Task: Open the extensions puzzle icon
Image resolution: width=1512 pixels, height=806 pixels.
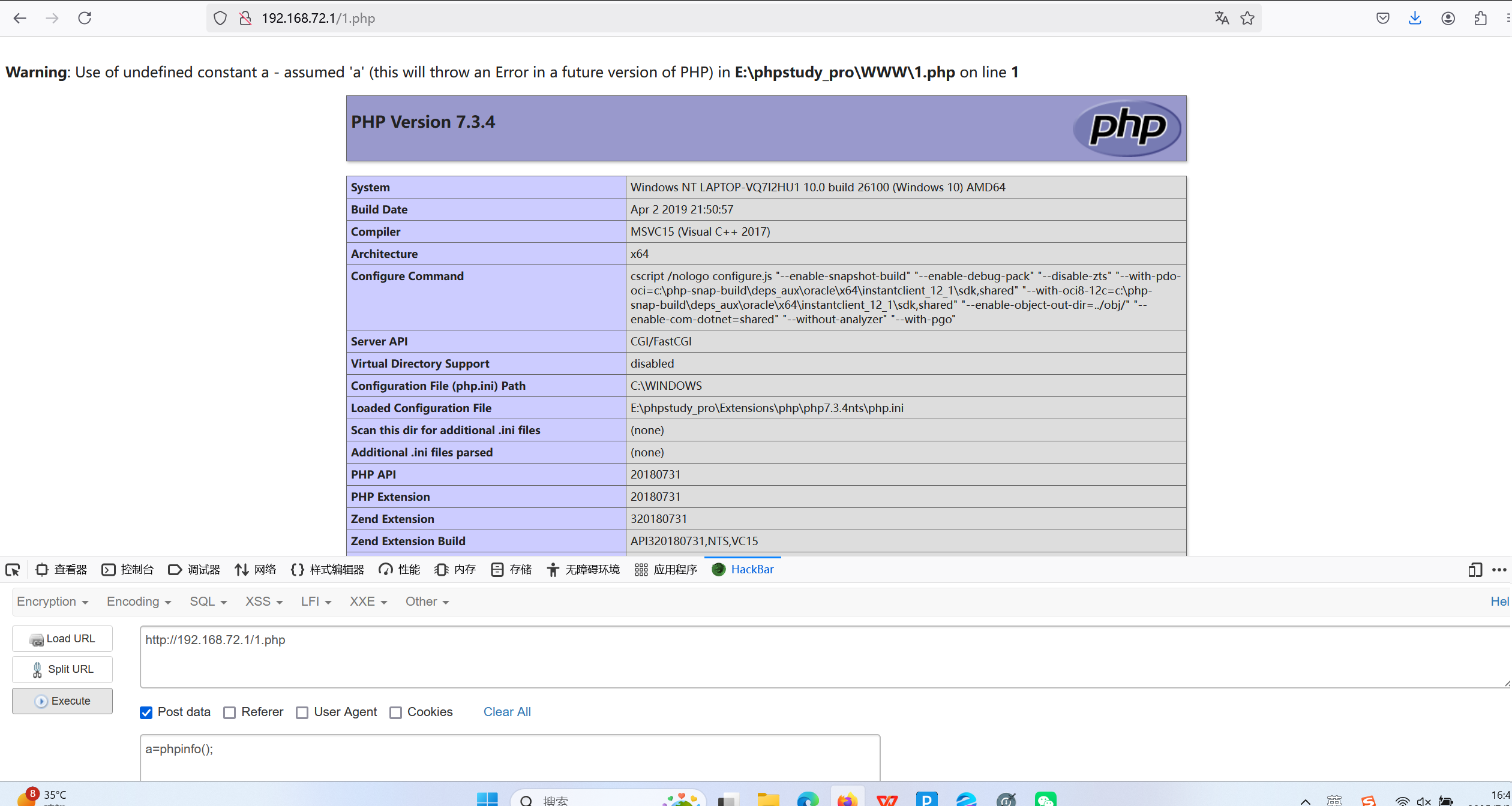Action: click(1480, 18)
